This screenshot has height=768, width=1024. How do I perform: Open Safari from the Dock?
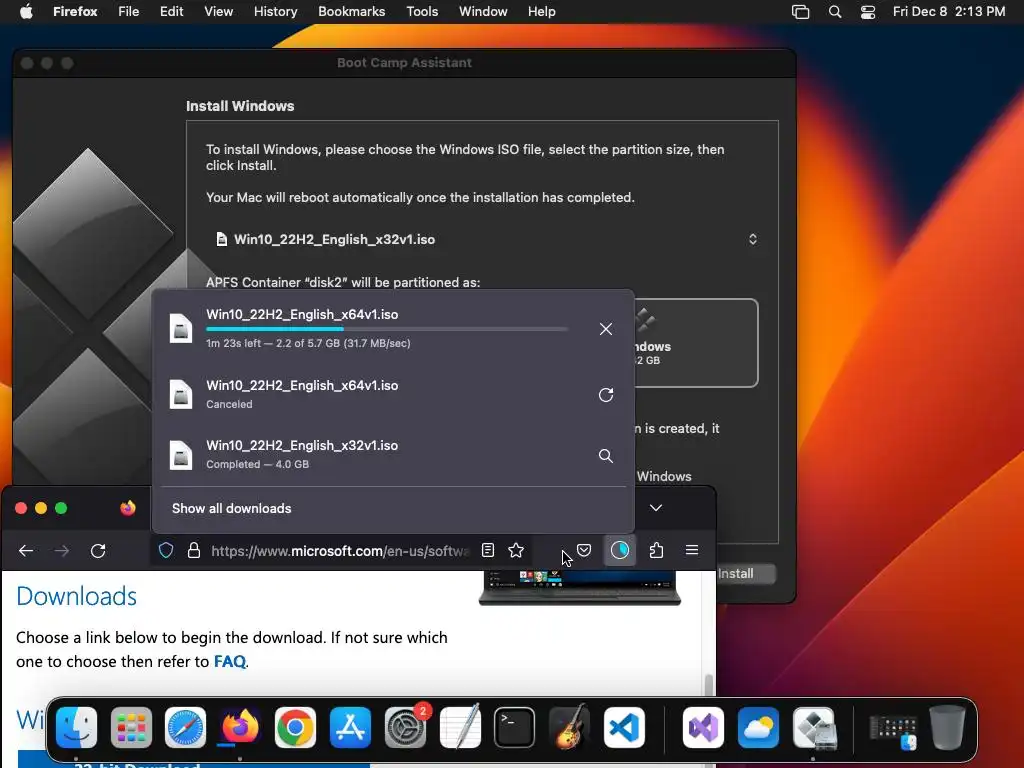185,727
